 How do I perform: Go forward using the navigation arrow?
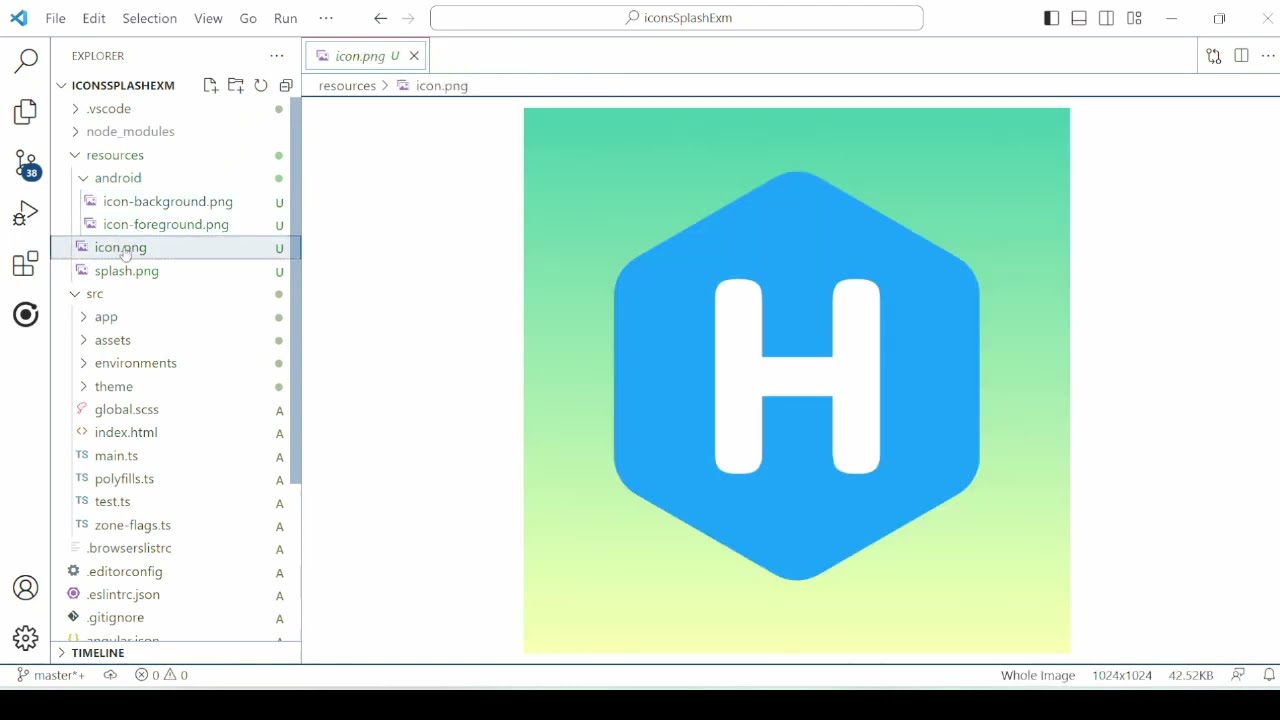[407, 18]
